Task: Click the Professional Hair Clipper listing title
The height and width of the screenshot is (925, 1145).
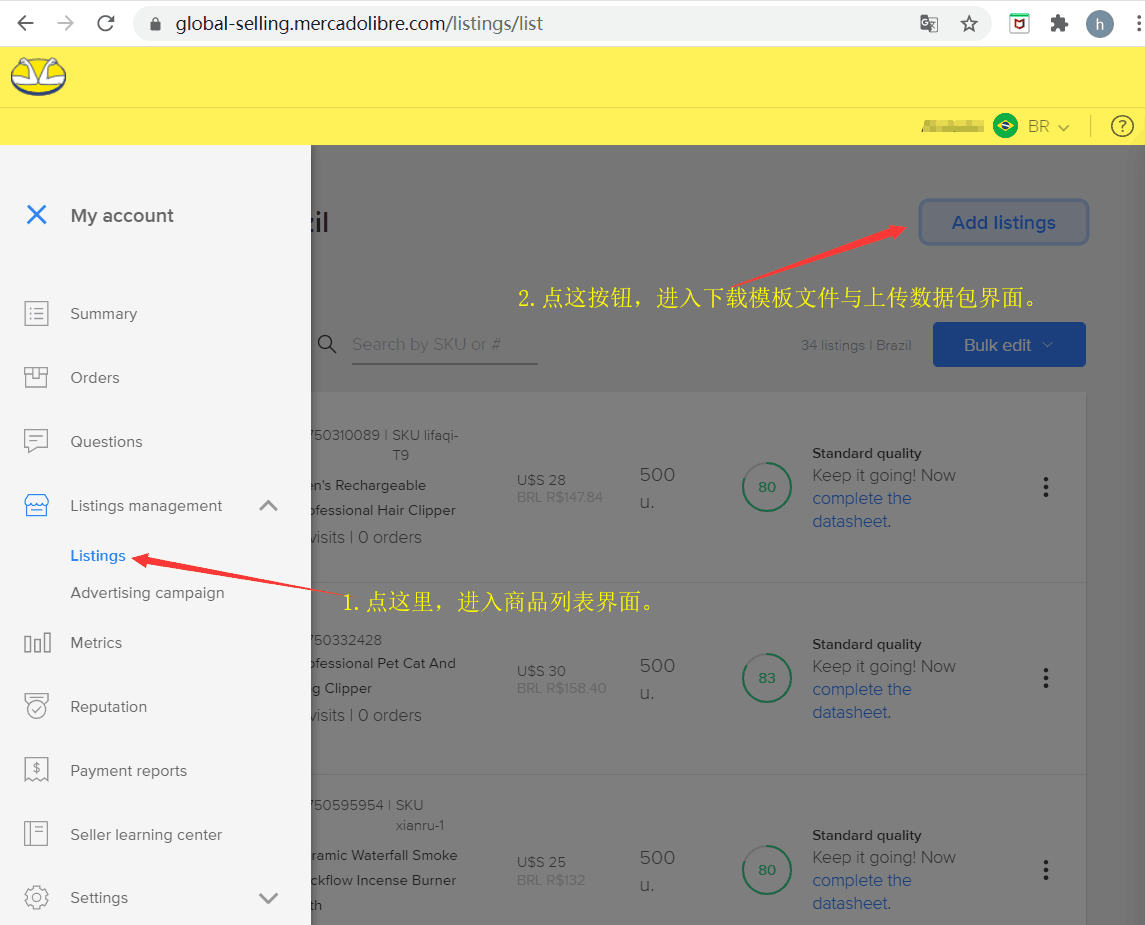Action: 384,498
